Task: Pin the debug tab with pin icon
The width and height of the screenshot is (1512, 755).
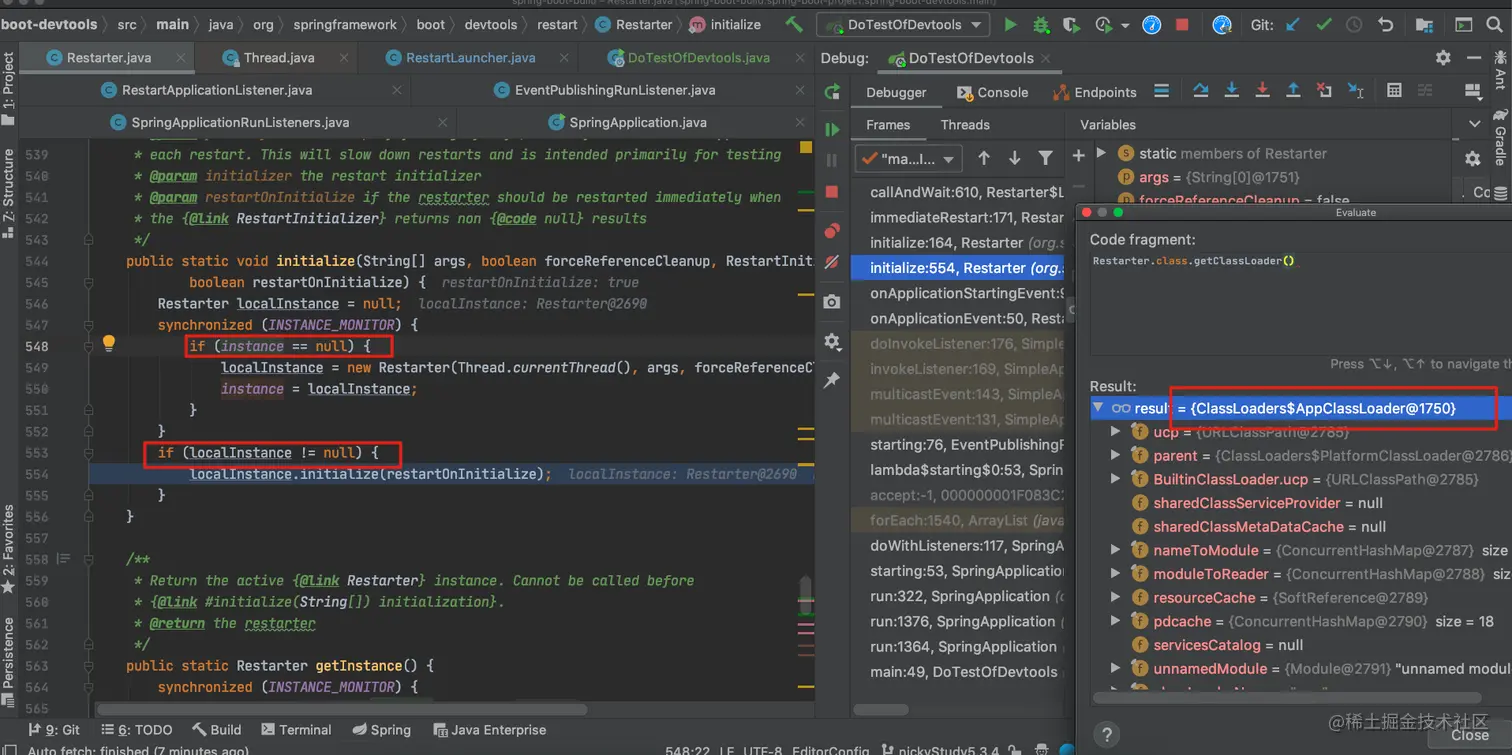Action: coord(832,380)
